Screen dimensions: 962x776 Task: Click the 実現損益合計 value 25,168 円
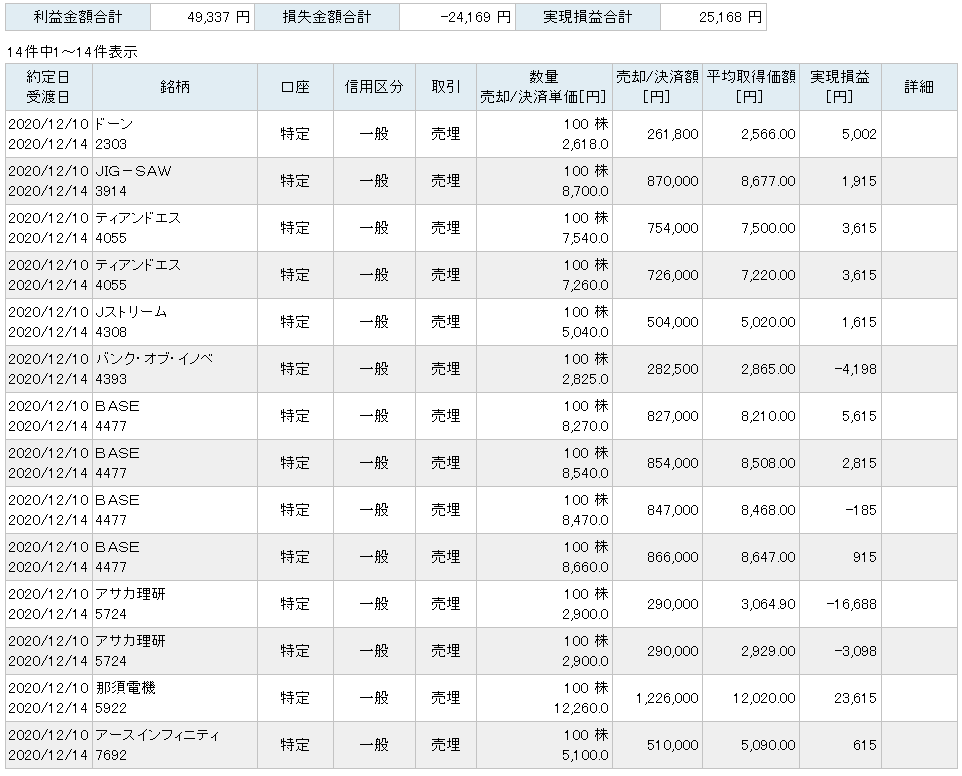tap(713, 17)
